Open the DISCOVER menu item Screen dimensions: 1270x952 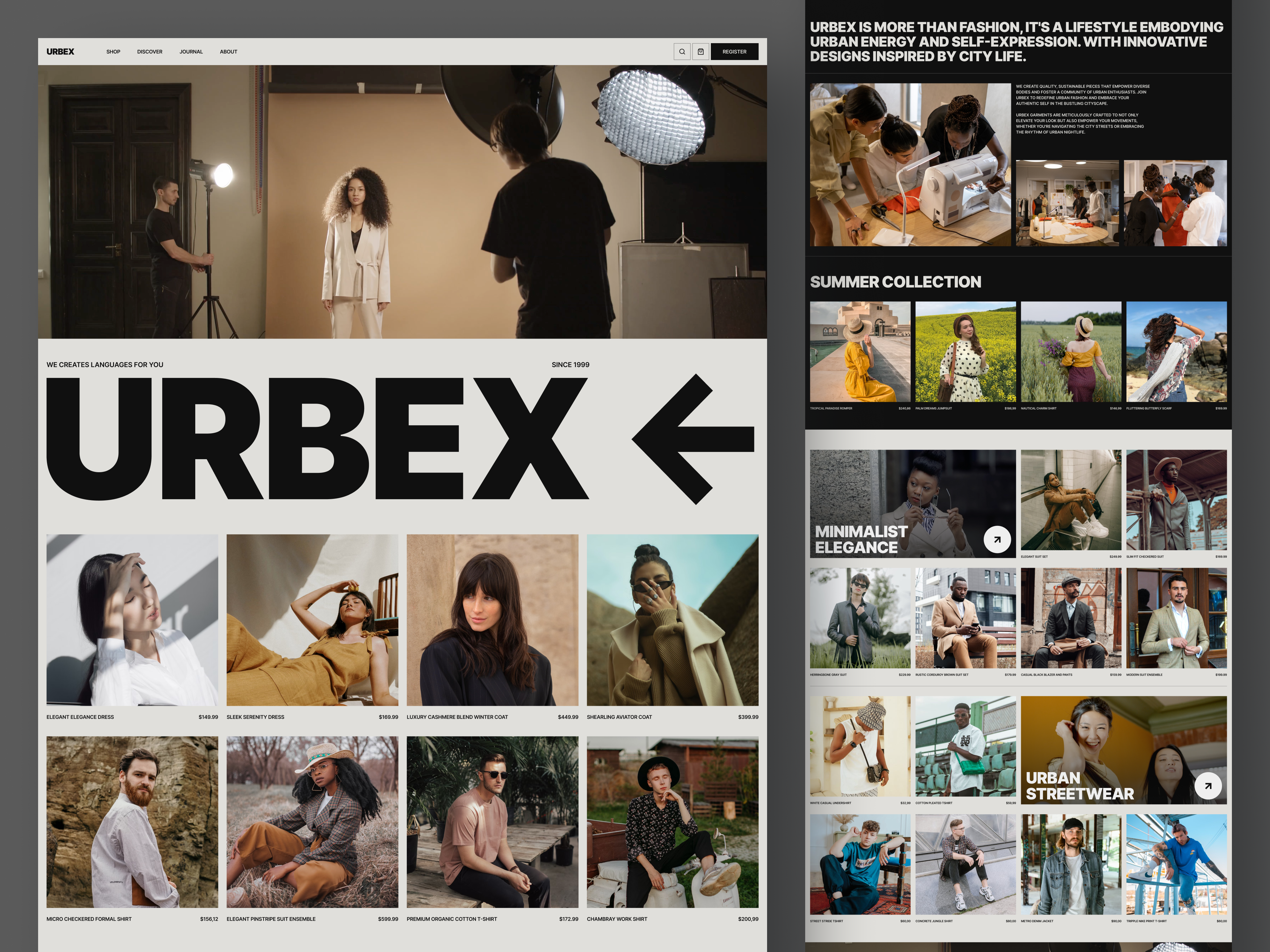point(149,52)
